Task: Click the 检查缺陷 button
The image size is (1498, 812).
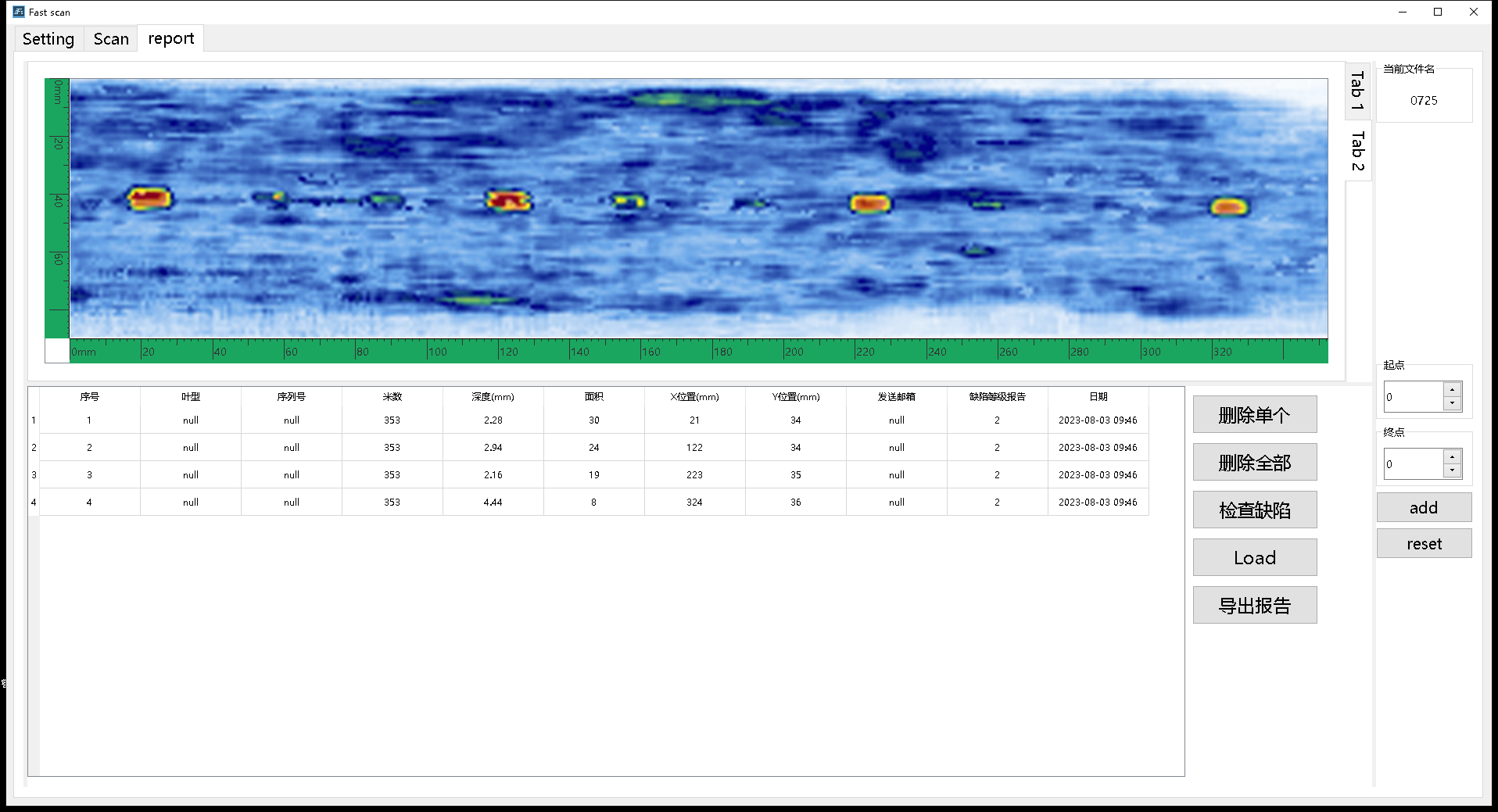Action: pos(1255,510)
